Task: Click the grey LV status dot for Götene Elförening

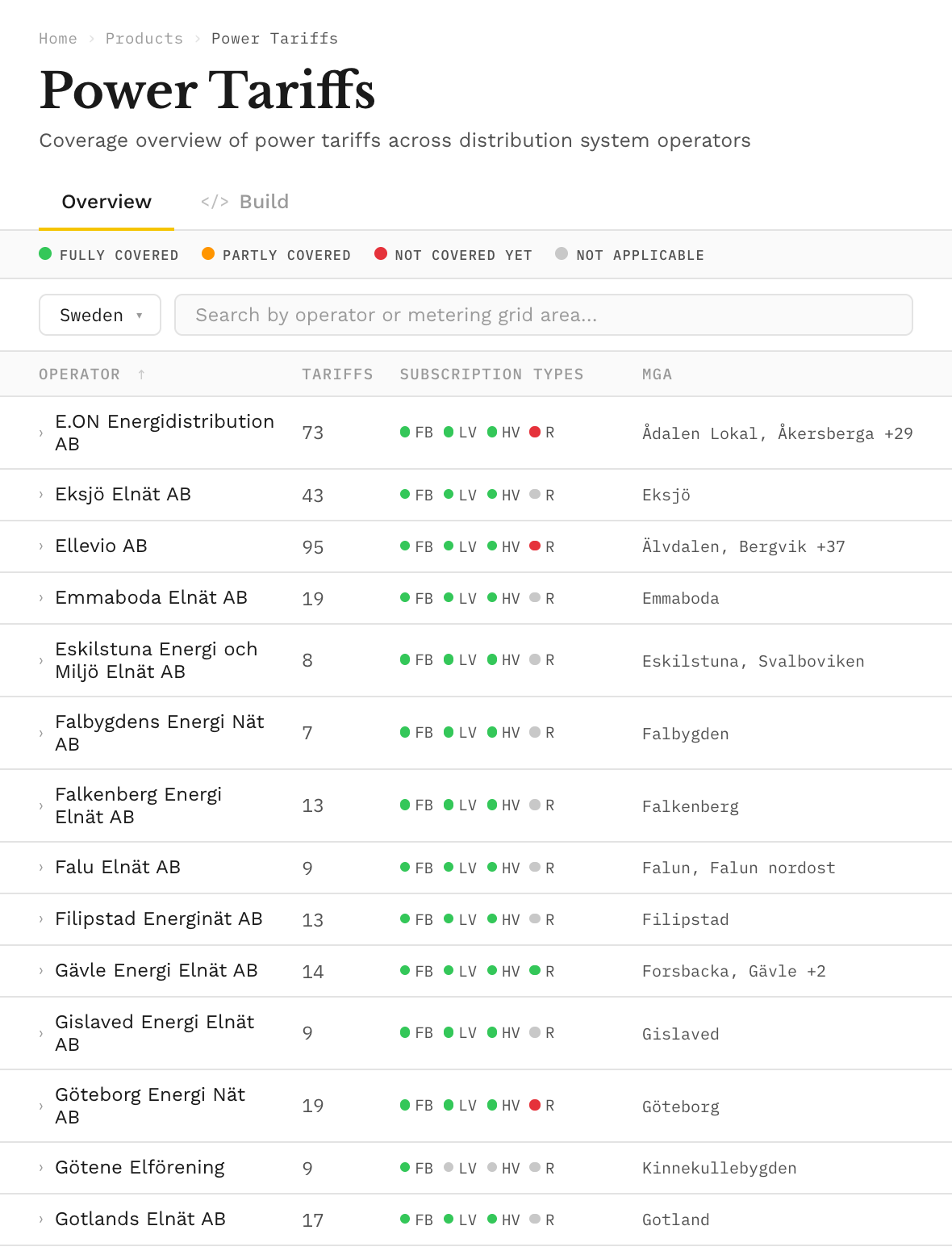Action: pos(449,1168)
